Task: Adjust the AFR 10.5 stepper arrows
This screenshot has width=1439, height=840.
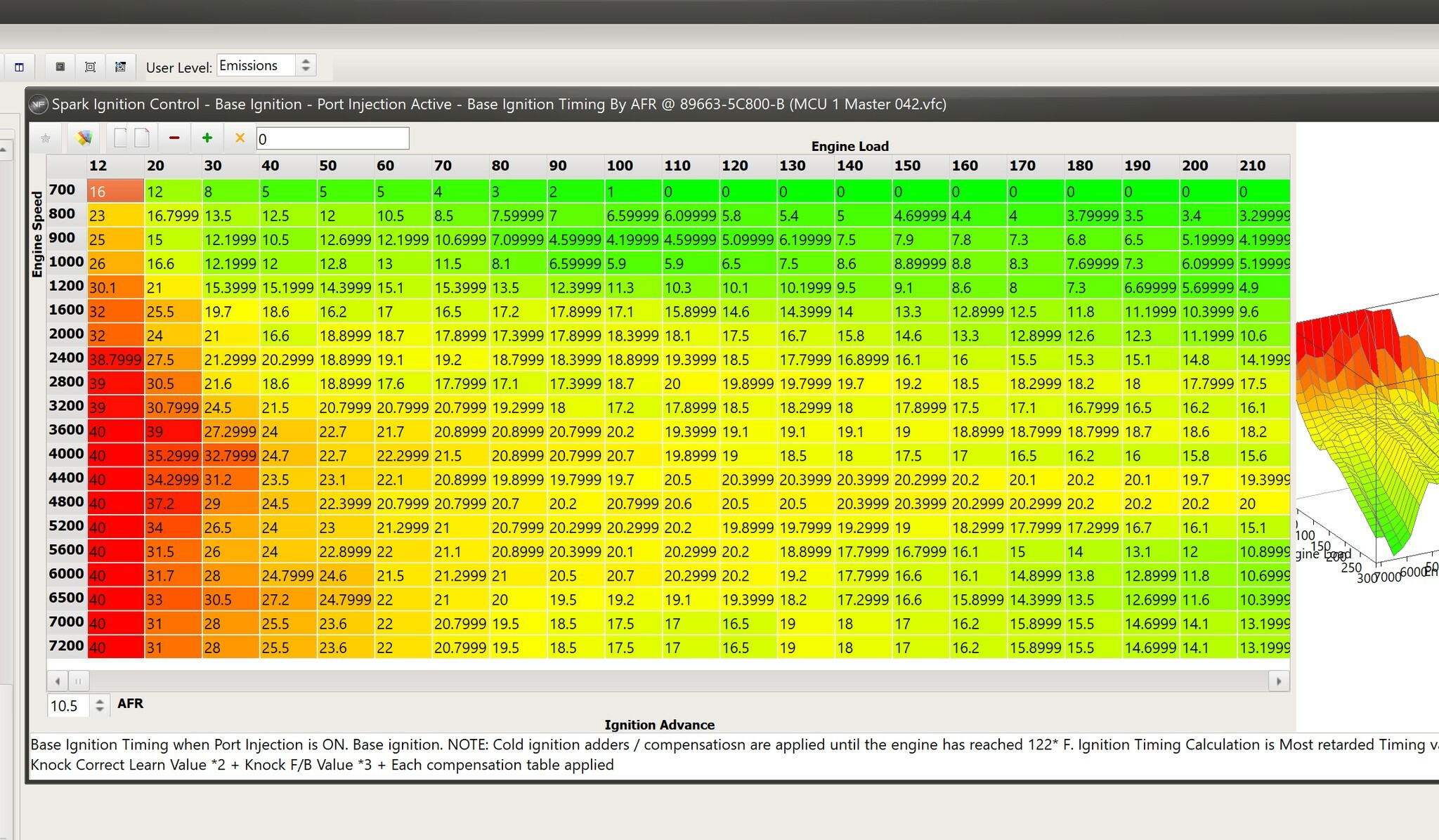Action: (x=100, y=705)
